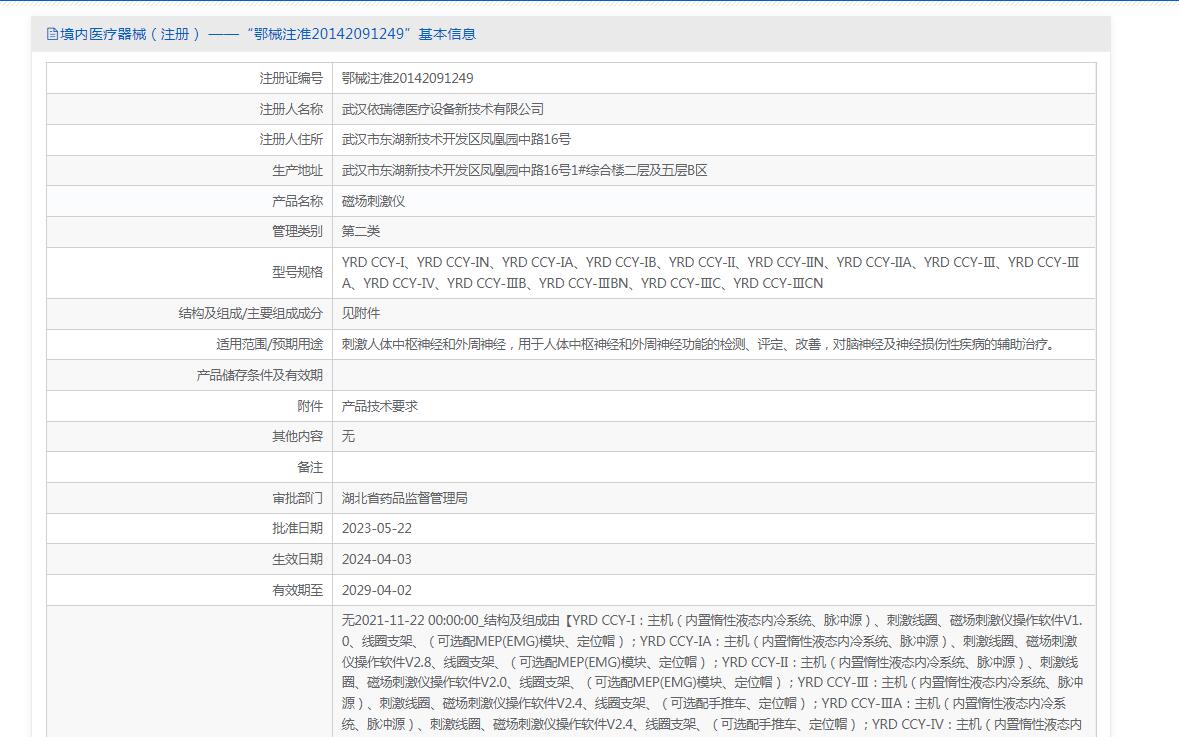Screen dimensions: 1179x737
Task: Click the 无 value in the 其他内容 row
Action: 348,436
